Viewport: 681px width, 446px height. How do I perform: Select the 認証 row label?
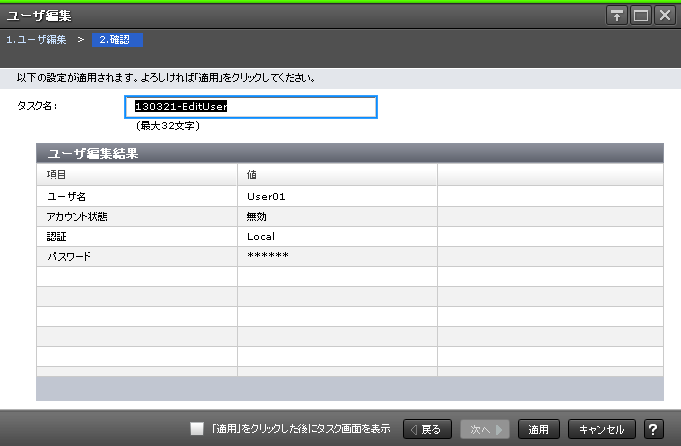click(x=56, y=236)
